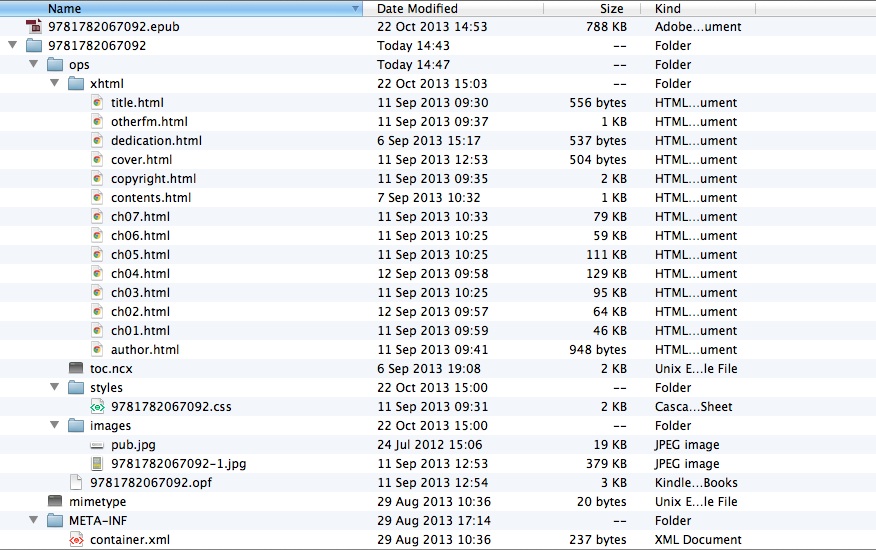
Task: Click the ch06.html file icon
Action: (x=97, y=235)
